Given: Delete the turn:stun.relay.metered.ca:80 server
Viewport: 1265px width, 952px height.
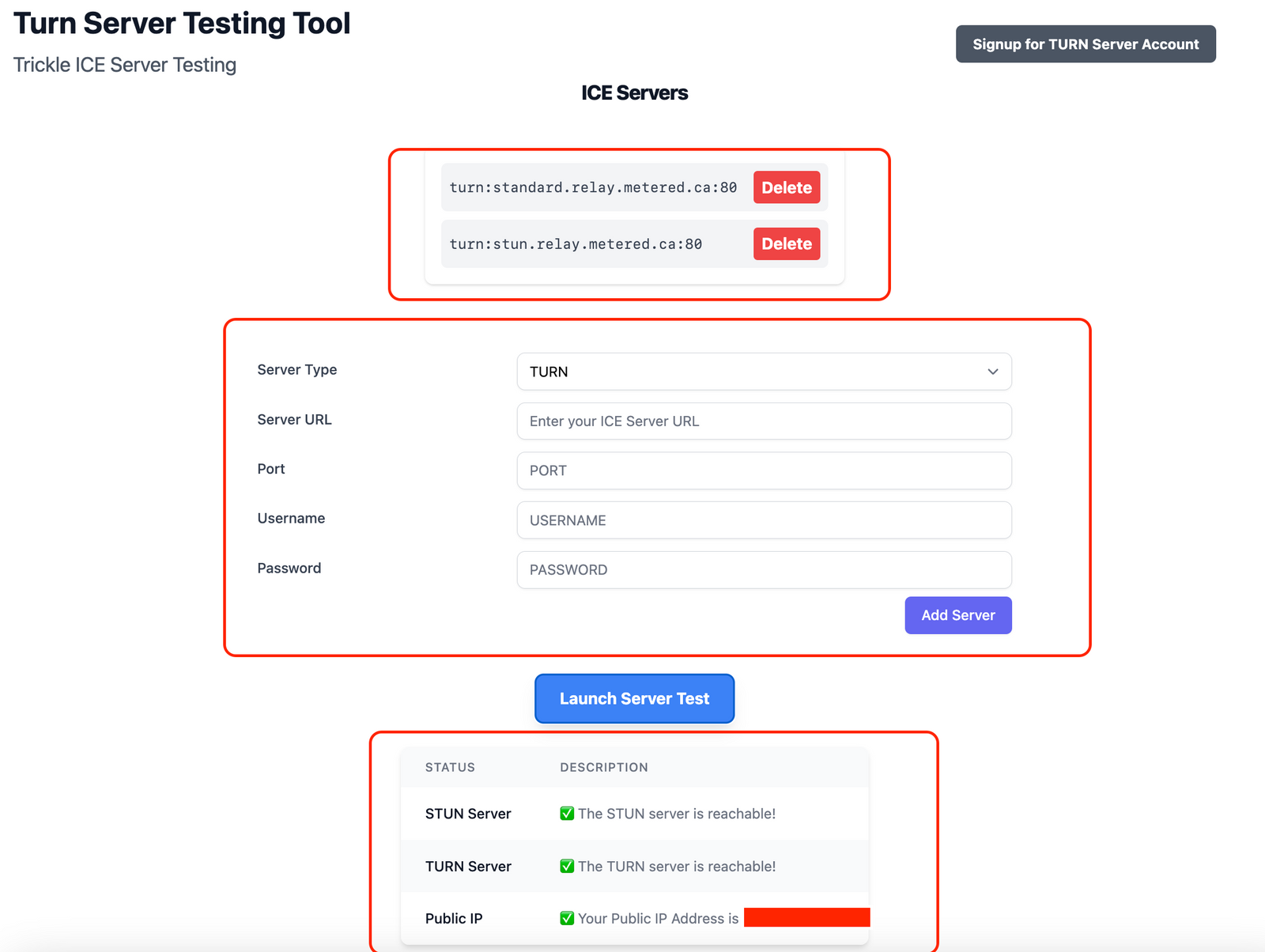Looking at the screenshot, I should point(786,244).
